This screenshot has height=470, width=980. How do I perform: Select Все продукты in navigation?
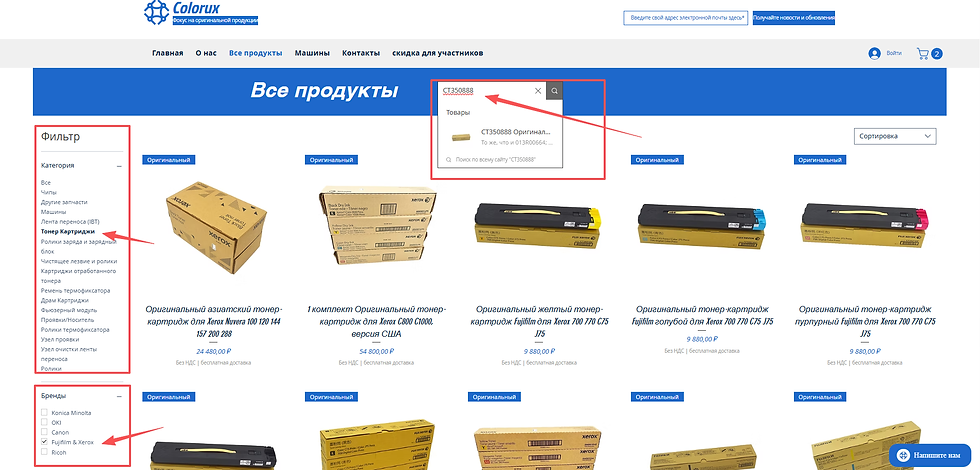256,53
